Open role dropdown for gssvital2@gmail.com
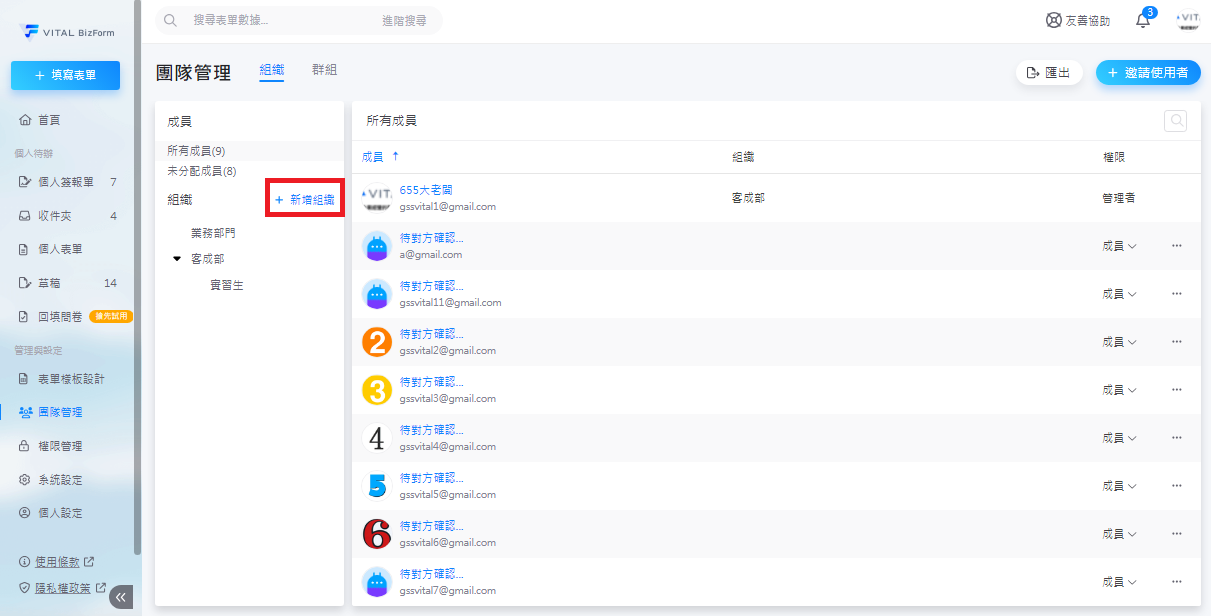 [x=1119, y=342]
